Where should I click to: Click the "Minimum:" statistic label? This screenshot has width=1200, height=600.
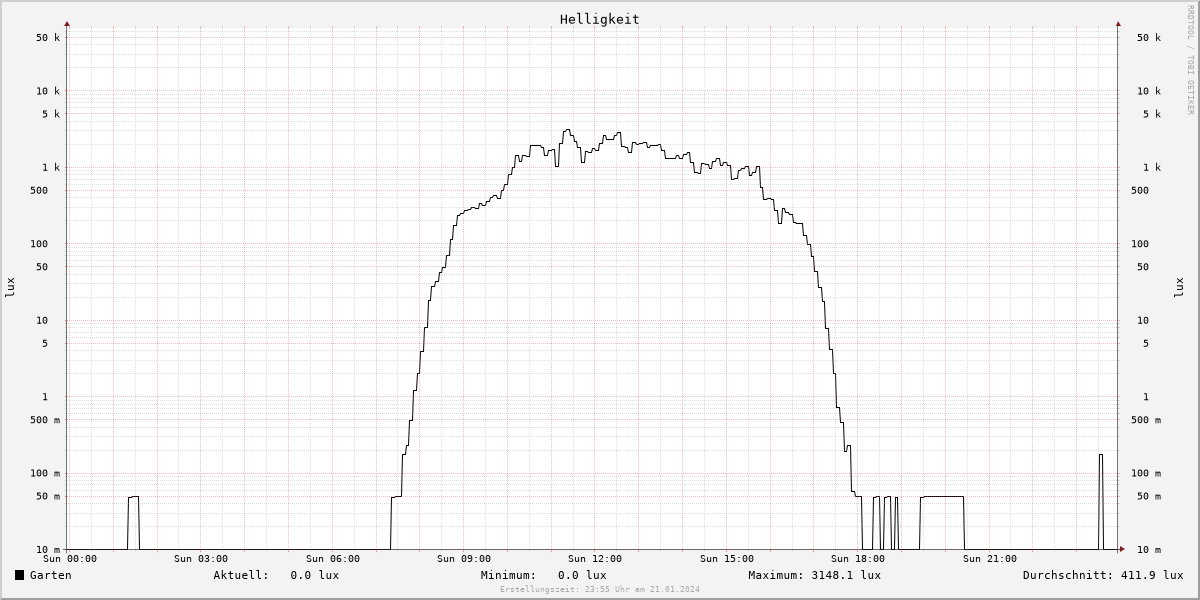(x=509, y=575)
